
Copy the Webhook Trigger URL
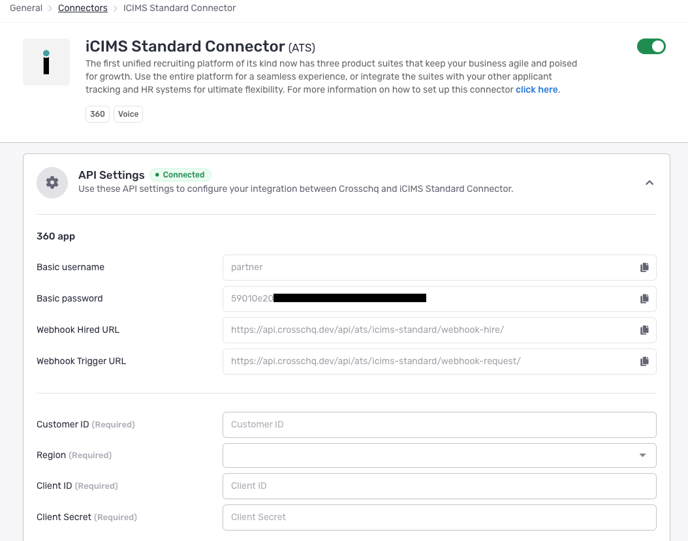pyautogui.click(x=644, y=361)
